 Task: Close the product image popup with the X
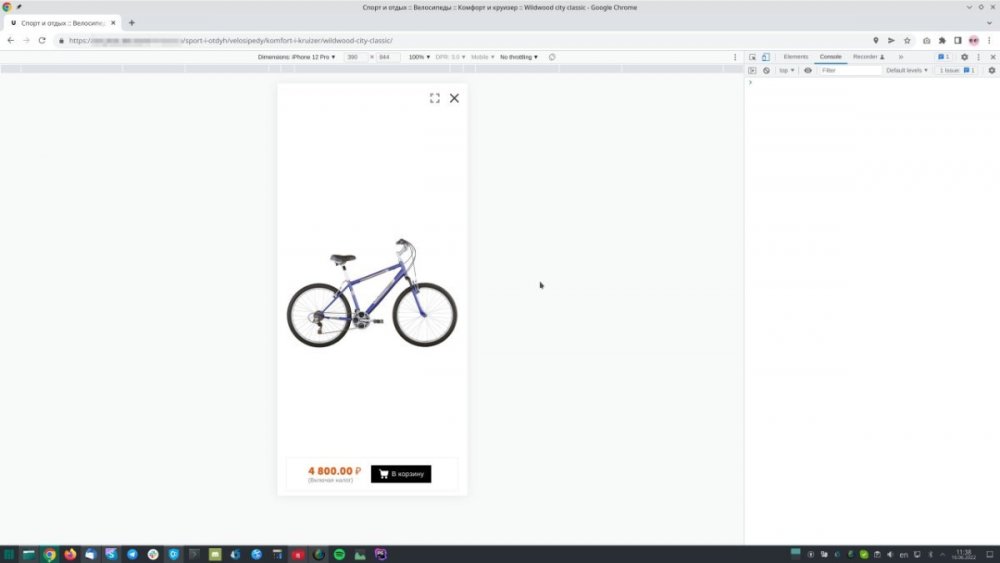point(454,98)
